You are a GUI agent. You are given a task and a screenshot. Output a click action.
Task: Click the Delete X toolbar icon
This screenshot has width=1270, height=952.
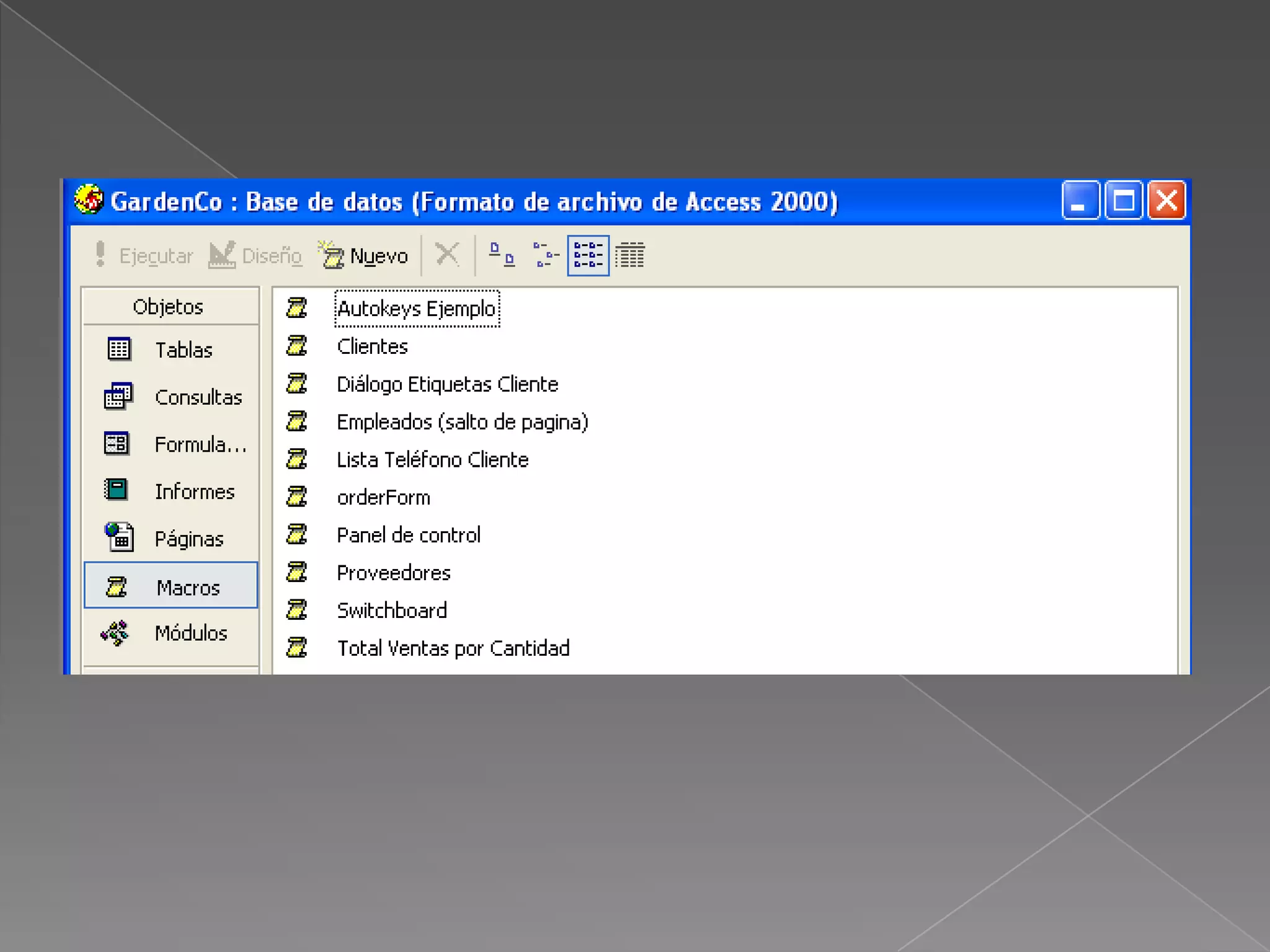[x=447, y=254]
